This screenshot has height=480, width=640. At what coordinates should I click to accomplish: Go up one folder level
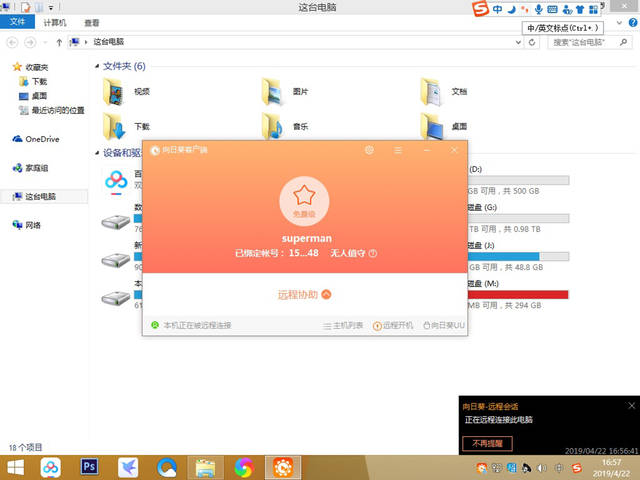pos(59,42)
